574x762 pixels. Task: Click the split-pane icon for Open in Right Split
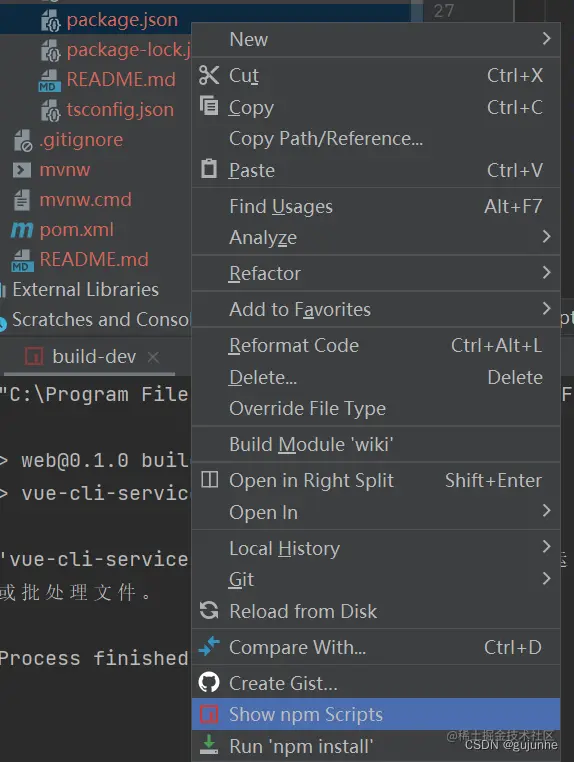[209, 479]
